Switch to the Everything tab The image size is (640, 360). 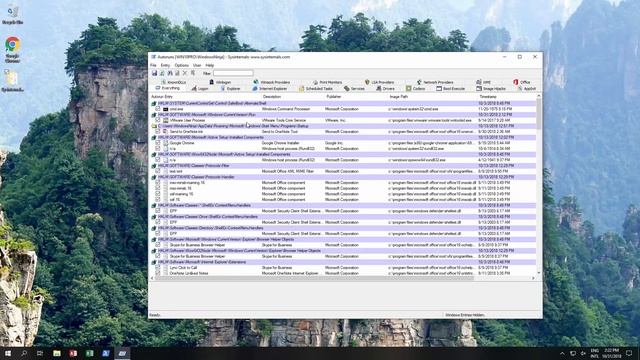[x=167, y=88]
